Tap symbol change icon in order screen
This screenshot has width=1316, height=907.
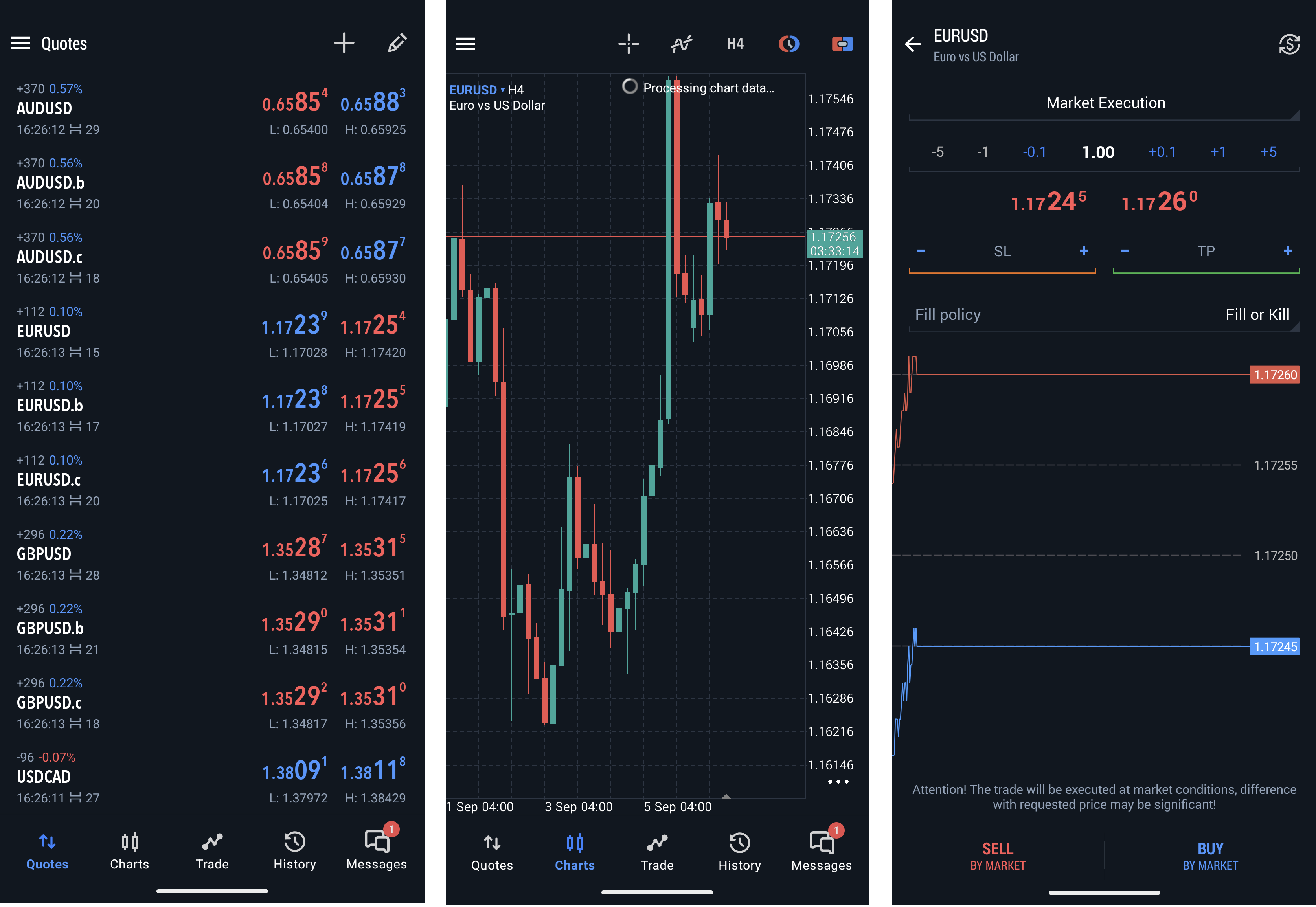tap(1289, 44)
